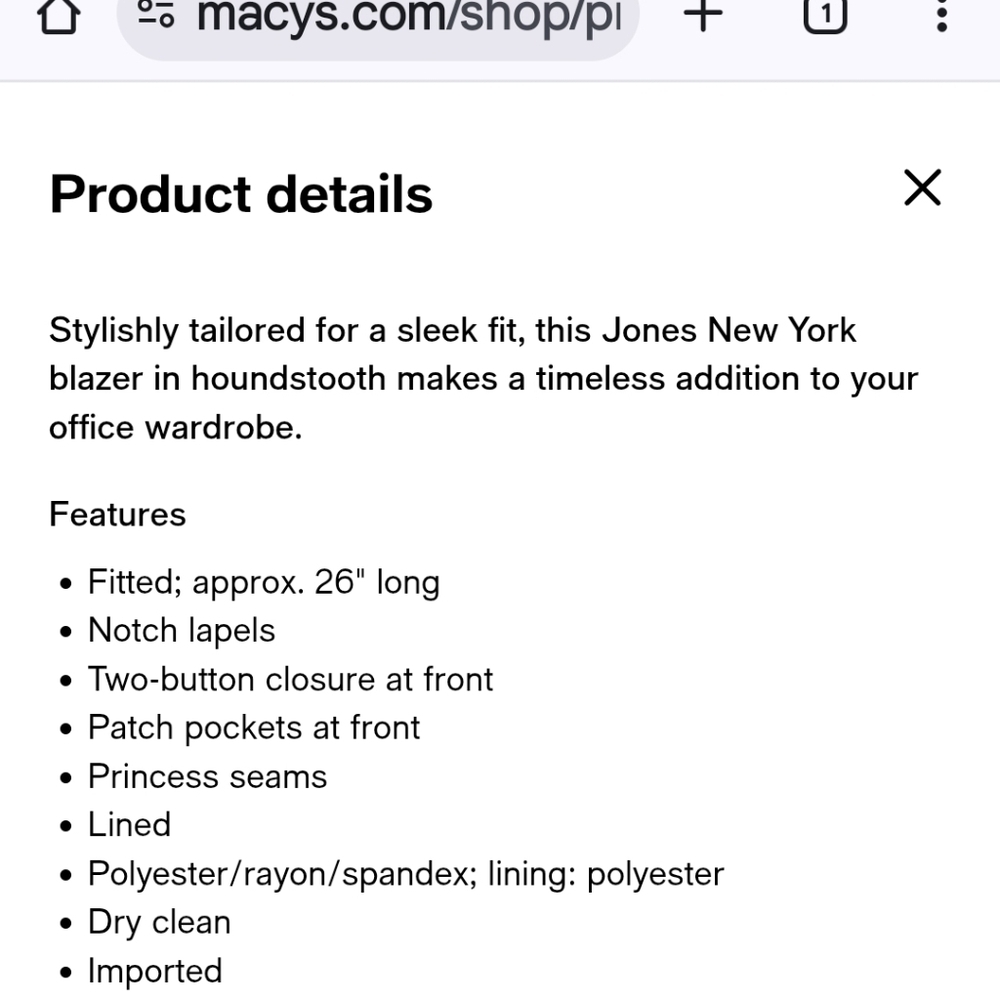This screenshot has width=1000, height=1000.
Task: Click the Princess seams feature
Action: pos(207,777)
